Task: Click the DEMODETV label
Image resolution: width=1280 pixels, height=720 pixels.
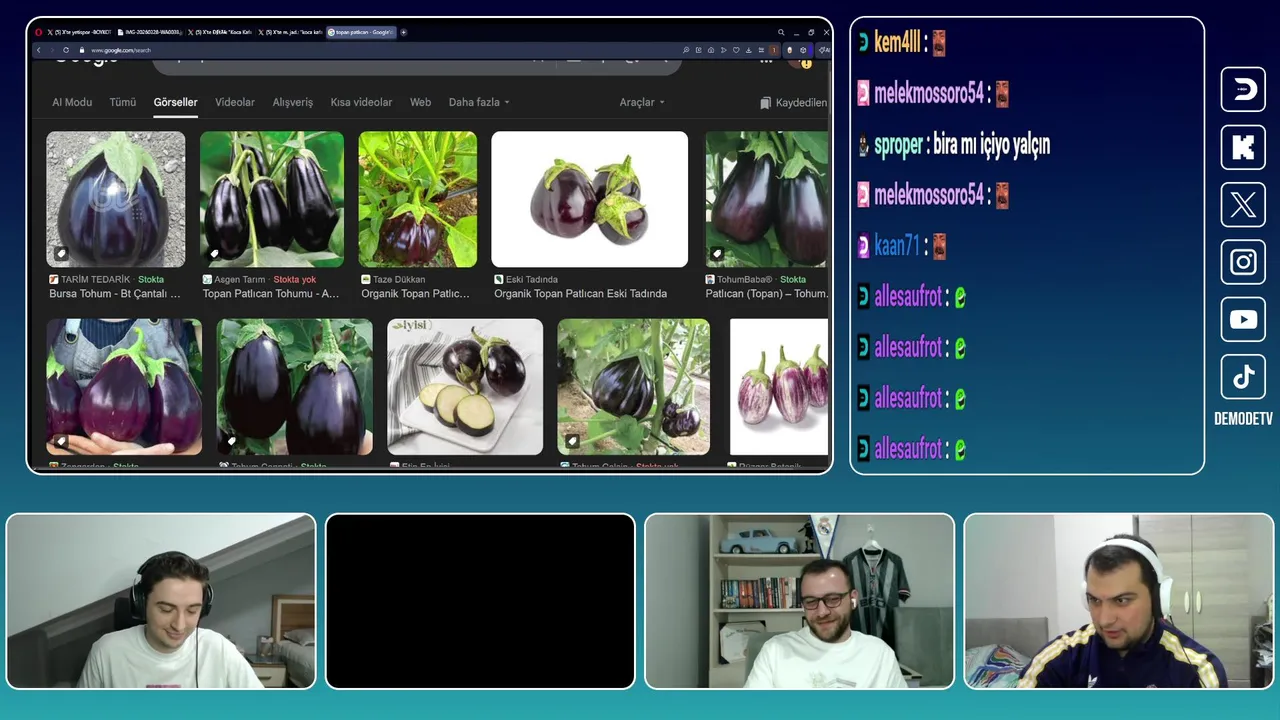Action: click(x=1243, y=419)
